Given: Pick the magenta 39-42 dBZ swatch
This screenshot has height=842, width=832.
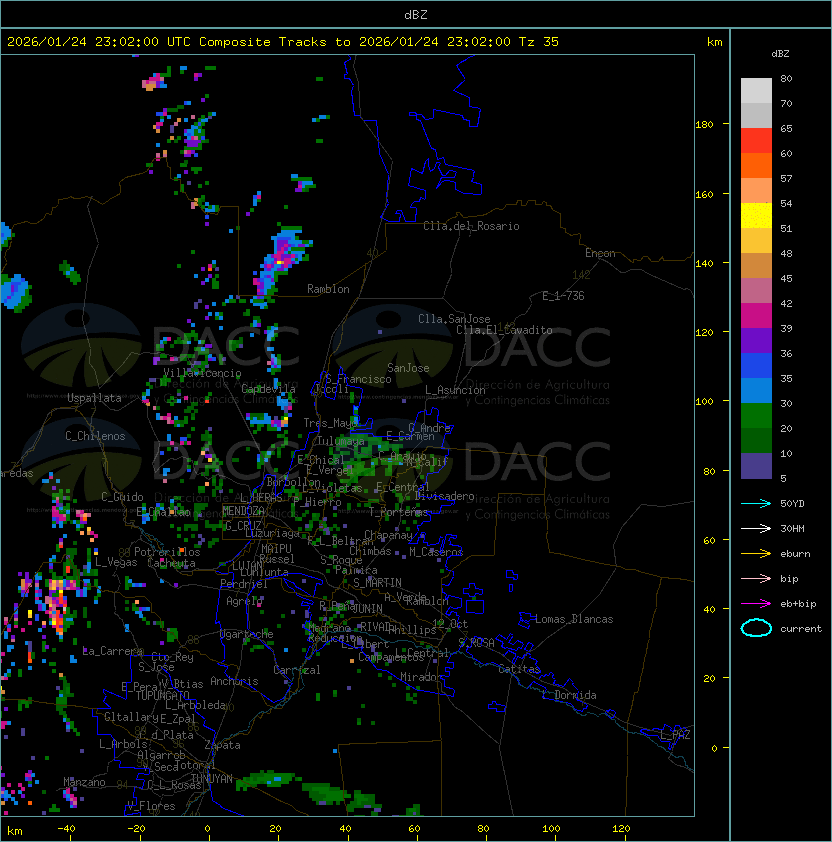Looking at the screenshot, I should tap(756, 316).
